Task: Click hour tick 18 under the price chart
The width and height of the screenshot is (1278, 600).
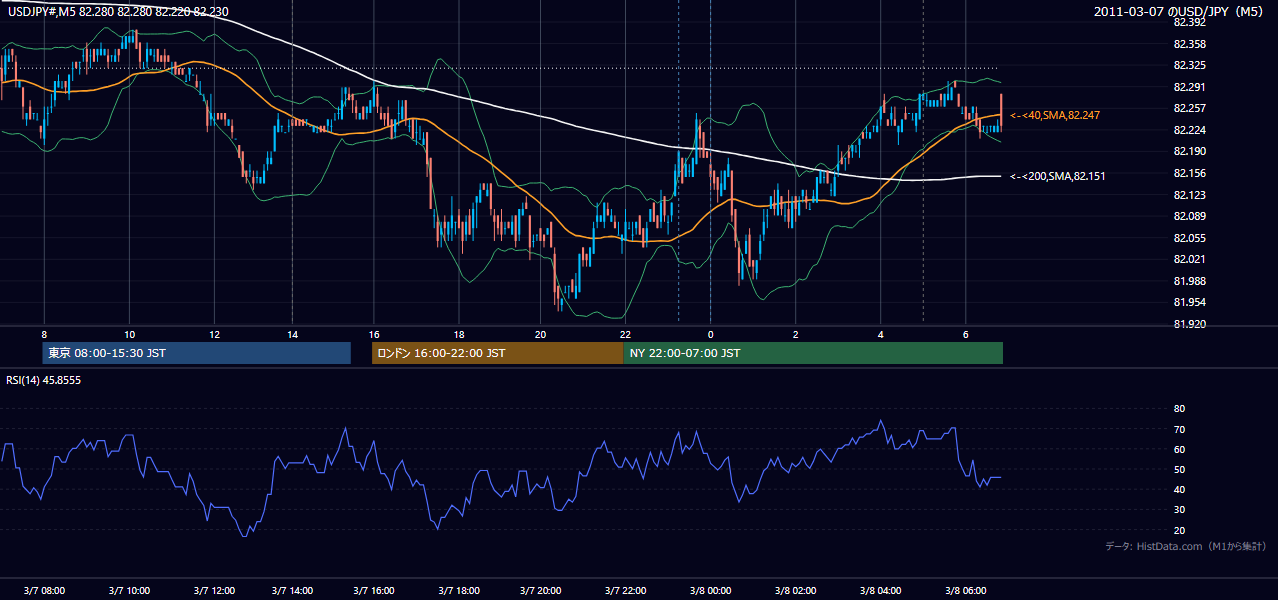Action: click(458, 334)
